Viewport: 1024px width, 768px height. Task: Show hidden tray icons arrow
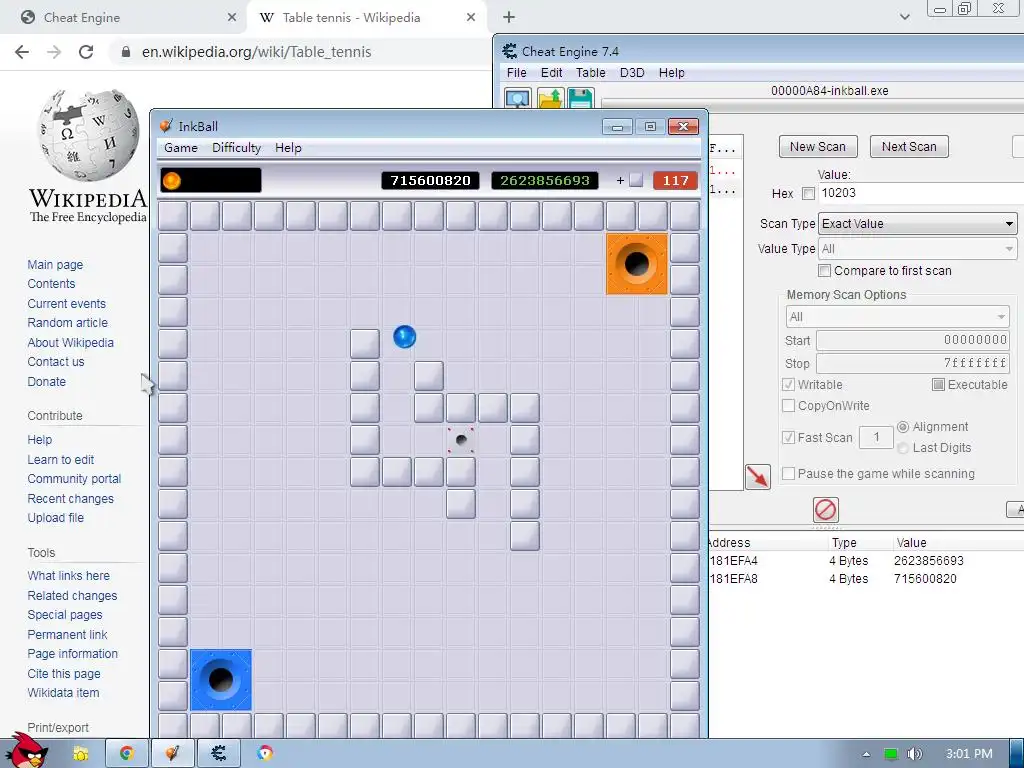pyautogui.click(x=866, y=754)
